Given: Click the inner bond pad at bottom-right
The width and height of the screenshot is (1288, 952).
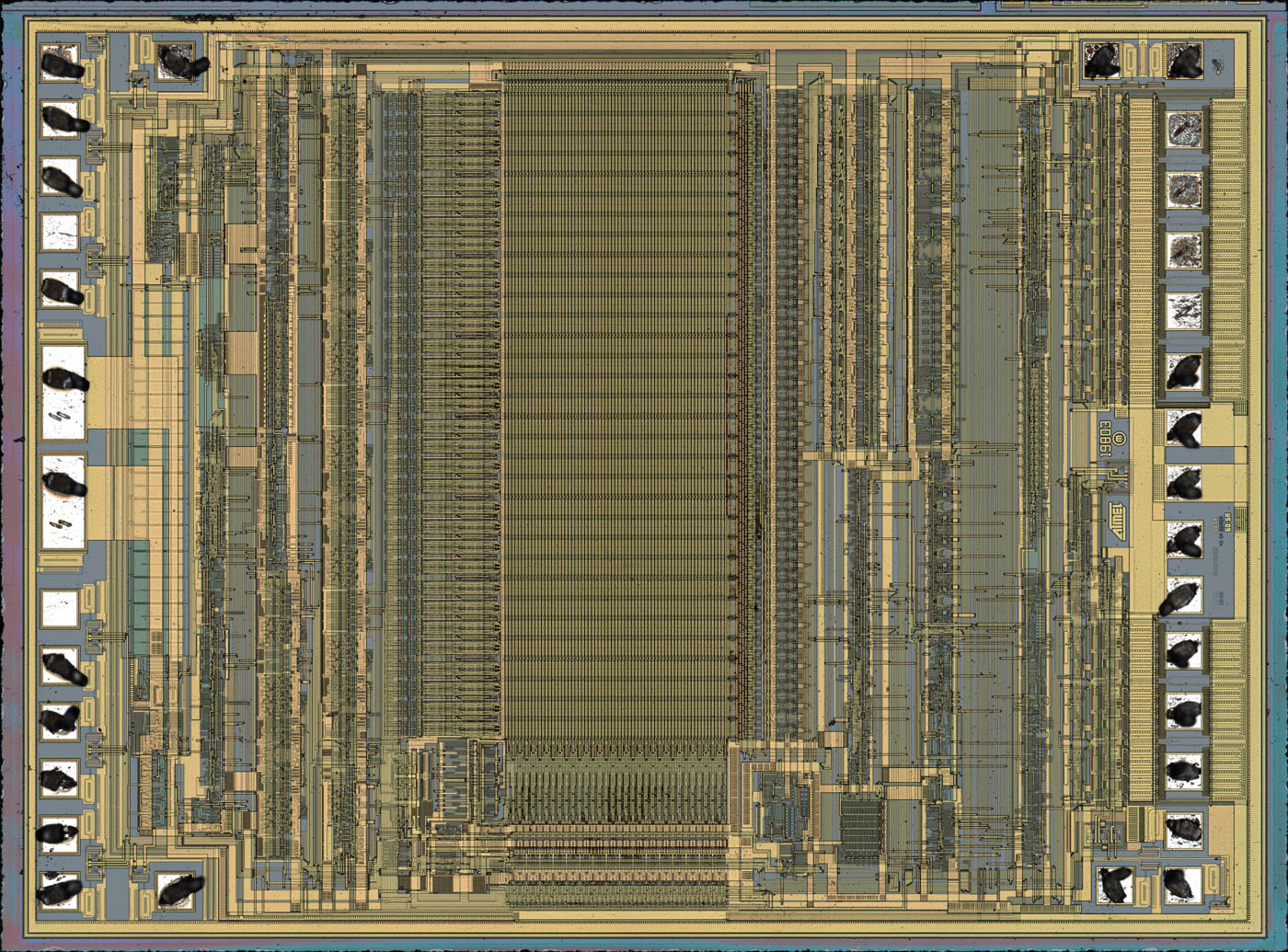Looking at the screenshot, I should pos(1114,884).
